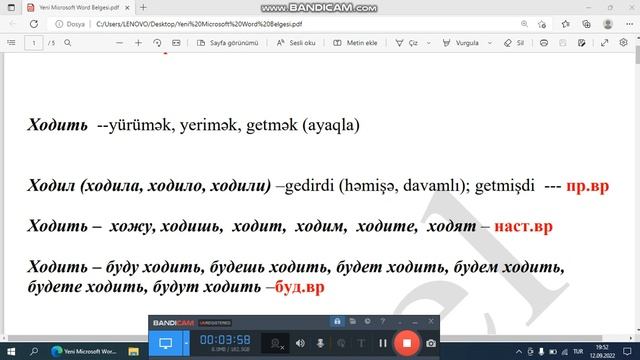Select the Sil erase tool

(x=514, y=42)
